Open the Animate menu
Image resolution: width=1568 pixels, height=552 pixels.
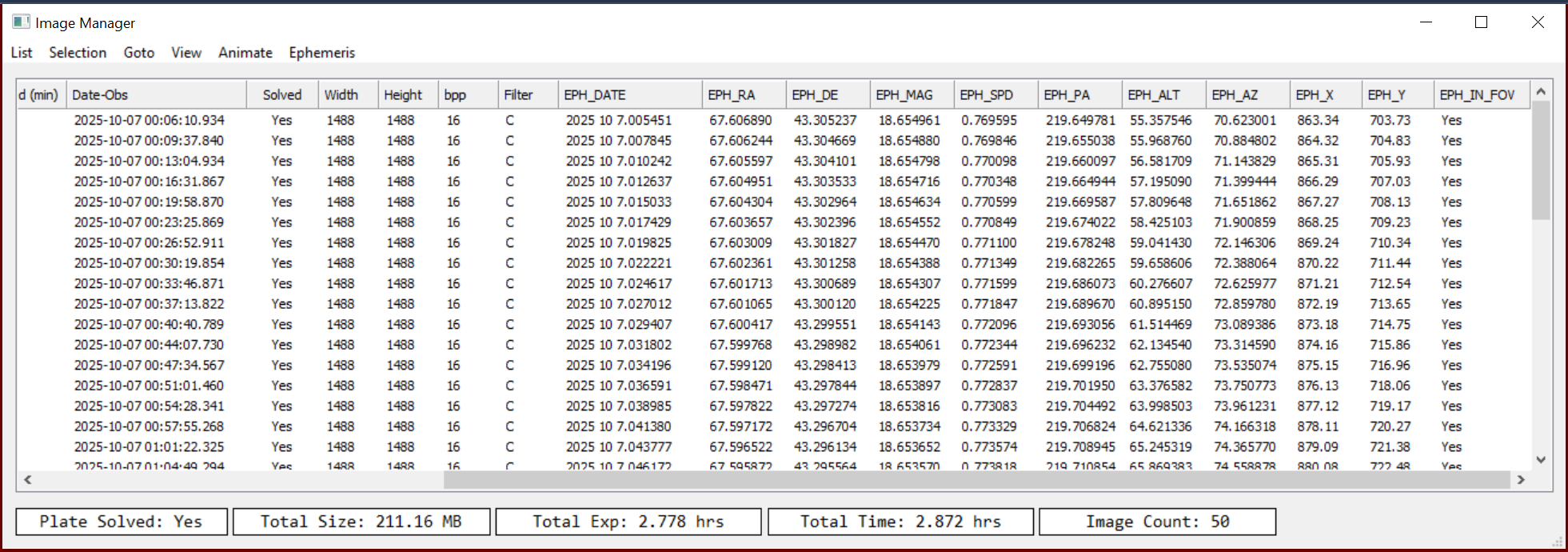(245, 53)
